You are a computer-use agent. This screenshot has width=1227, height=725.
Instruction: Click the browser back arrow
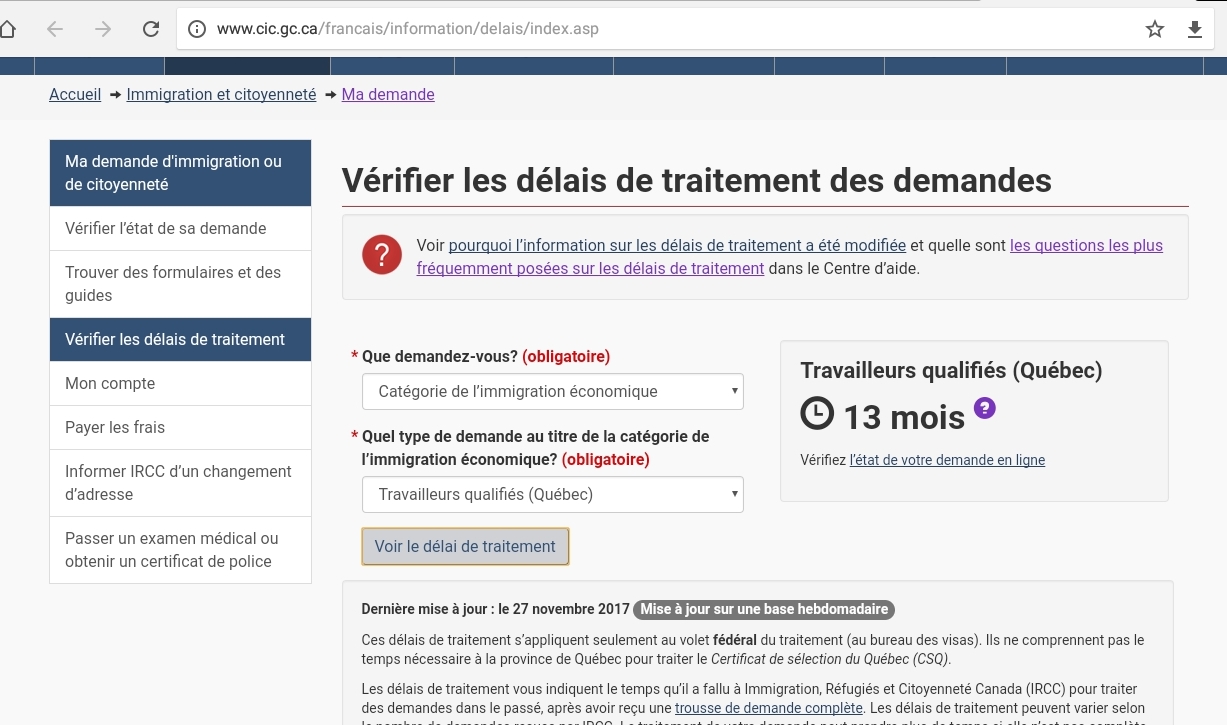[55, 29]
